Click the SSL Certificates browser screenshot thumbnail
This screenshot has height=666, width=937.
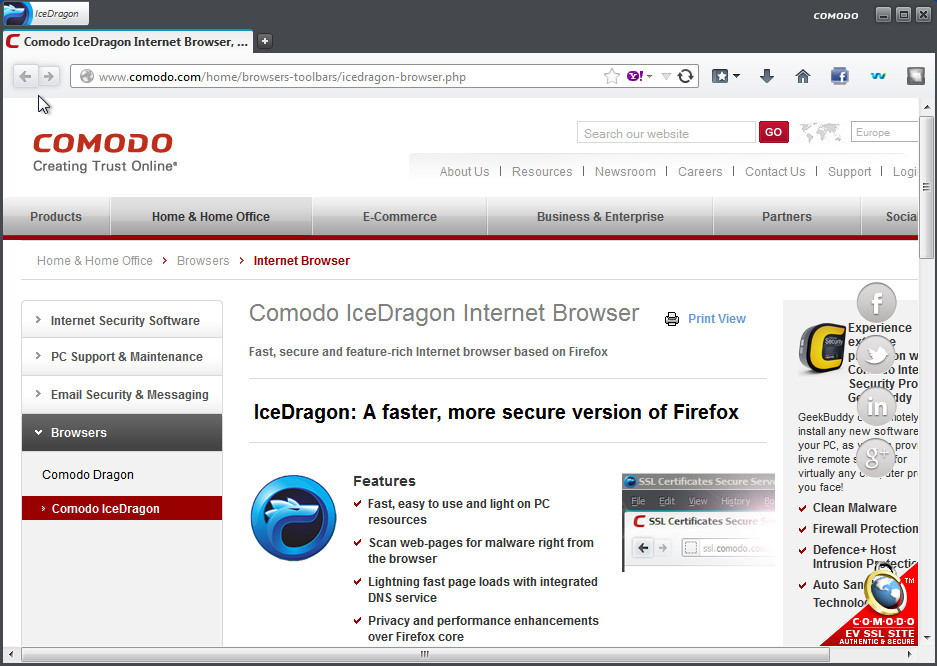[x=699, y=523]
